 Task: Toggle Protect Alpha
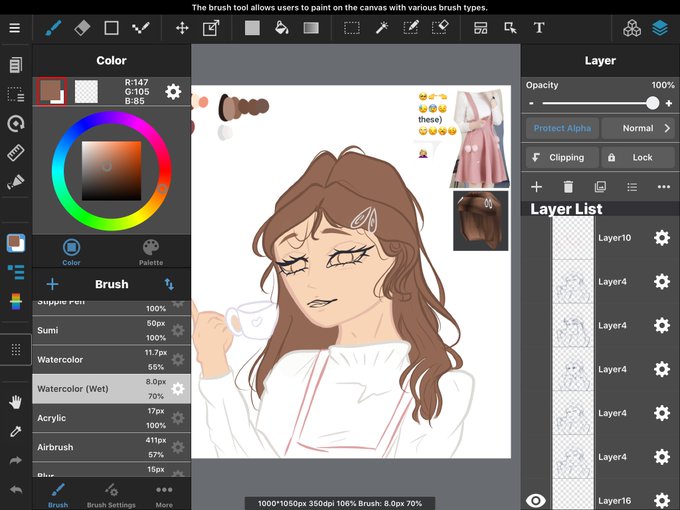(x=562, y=128)
